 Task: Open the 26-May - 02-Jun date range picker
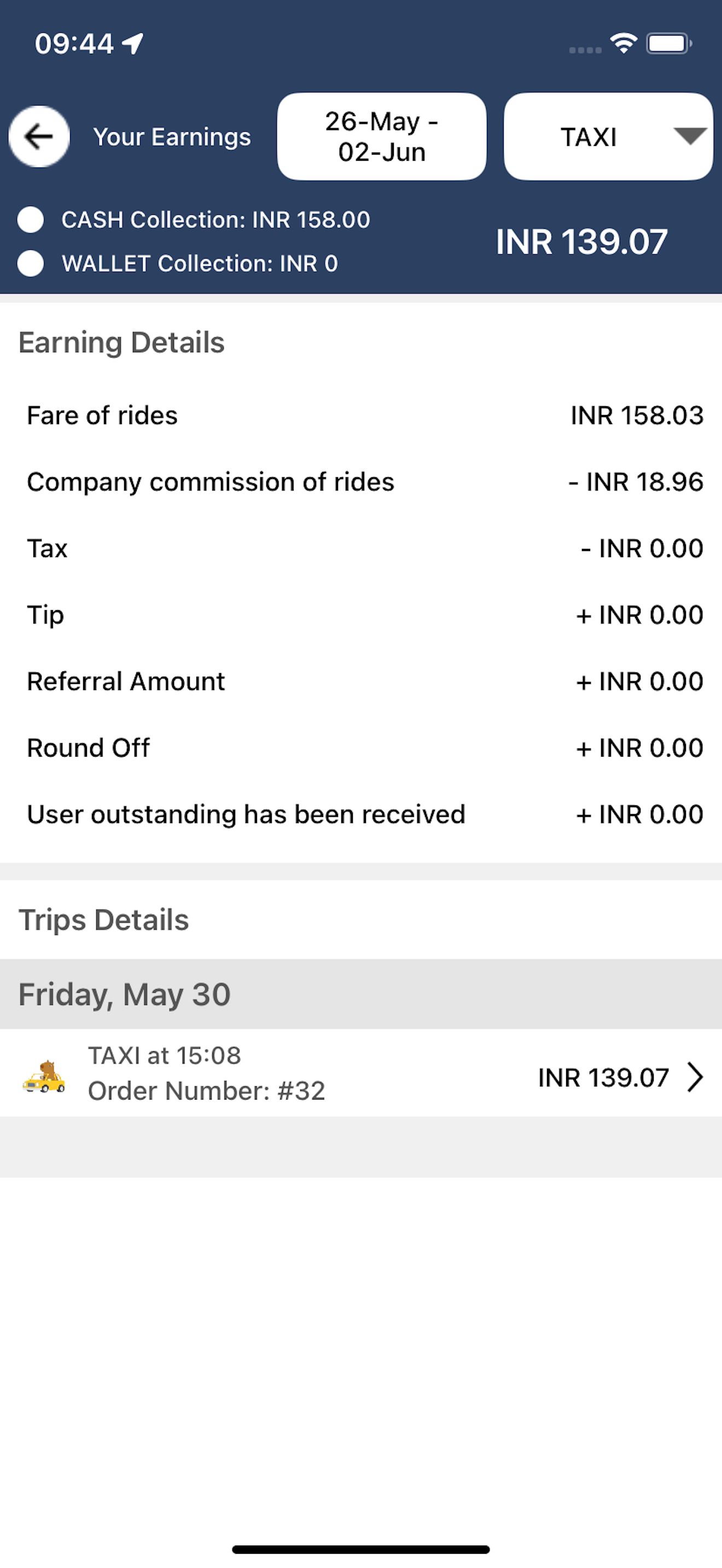click(382, 136)
